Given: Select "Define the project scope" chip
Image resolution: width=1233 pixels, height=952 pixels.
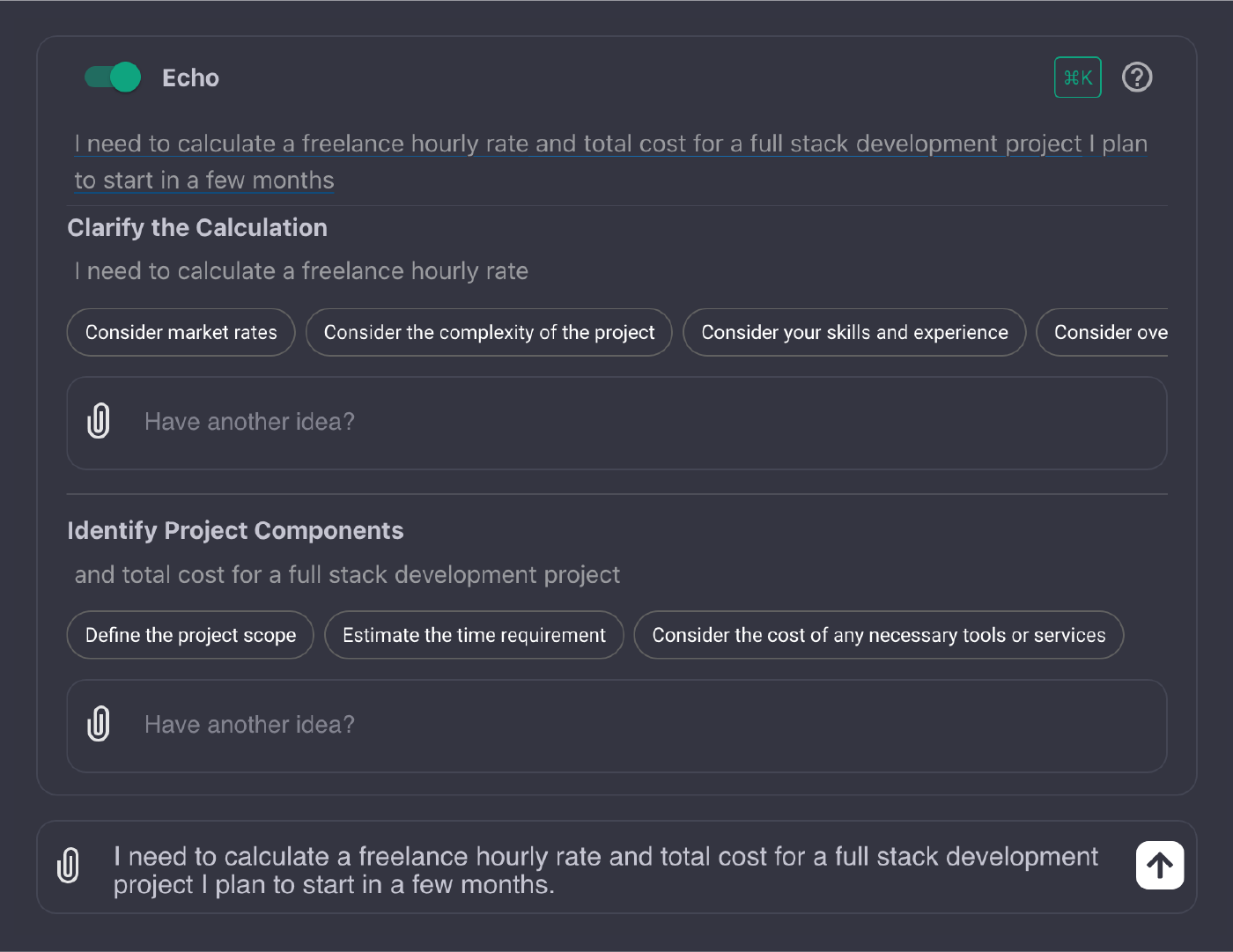Looking at the screenshot, I should (190, 635).
